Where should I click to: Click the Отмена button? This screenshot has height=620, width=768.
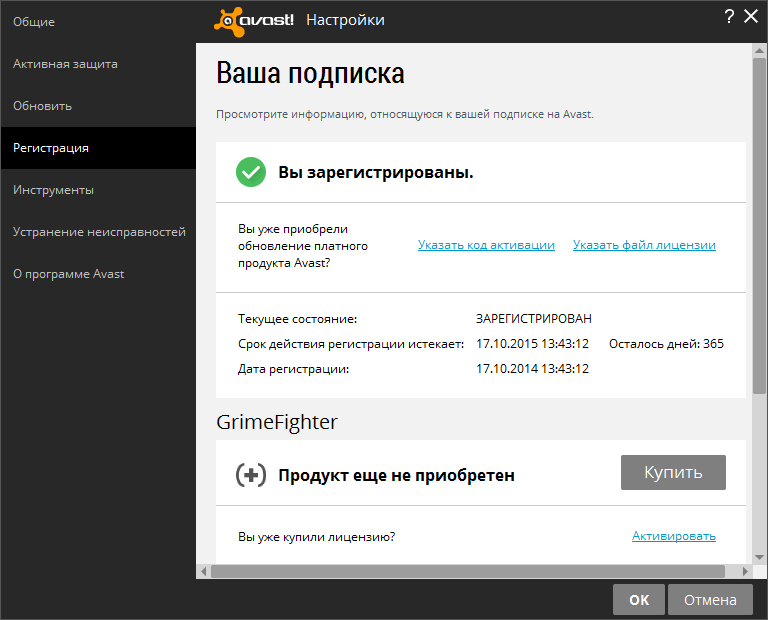pos(710,599)
